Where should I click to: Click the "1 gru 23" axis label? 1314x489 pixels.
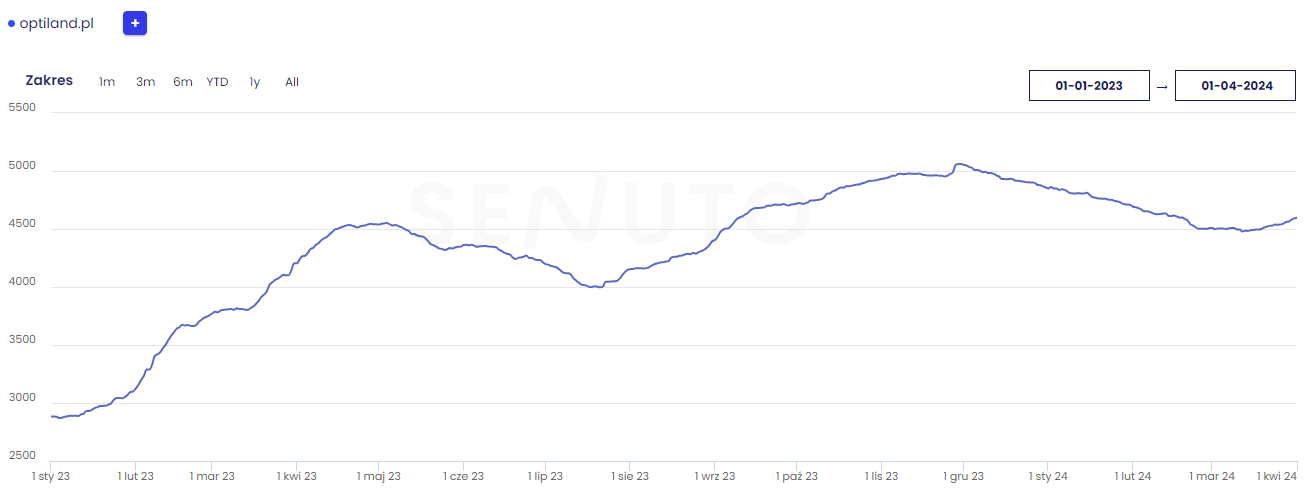[x=964, y=477]
